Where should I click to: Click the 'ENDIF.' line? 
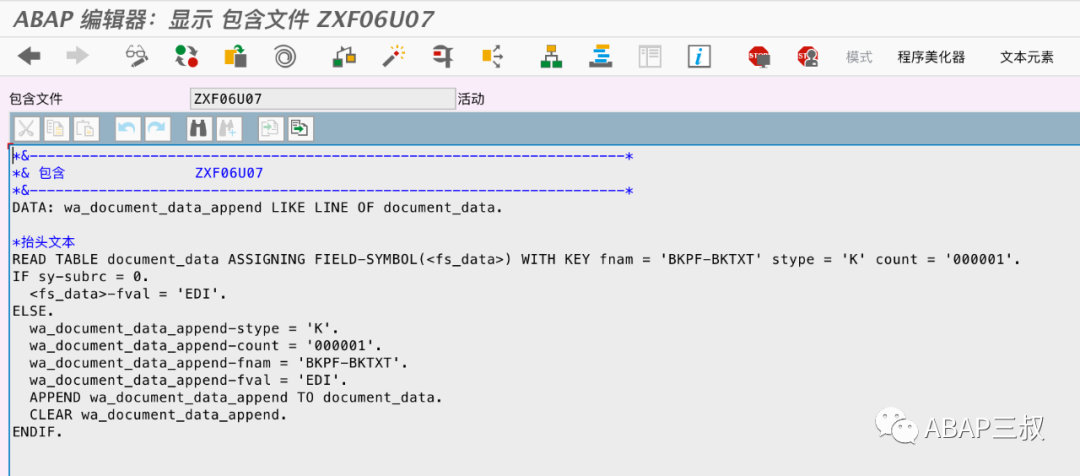(x=38, y=432)
